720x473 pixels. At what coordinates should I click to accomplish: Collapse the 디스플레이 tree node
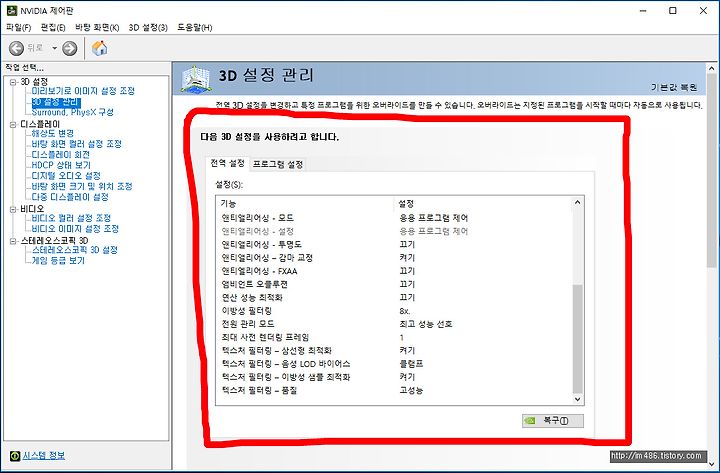(13, 124)
